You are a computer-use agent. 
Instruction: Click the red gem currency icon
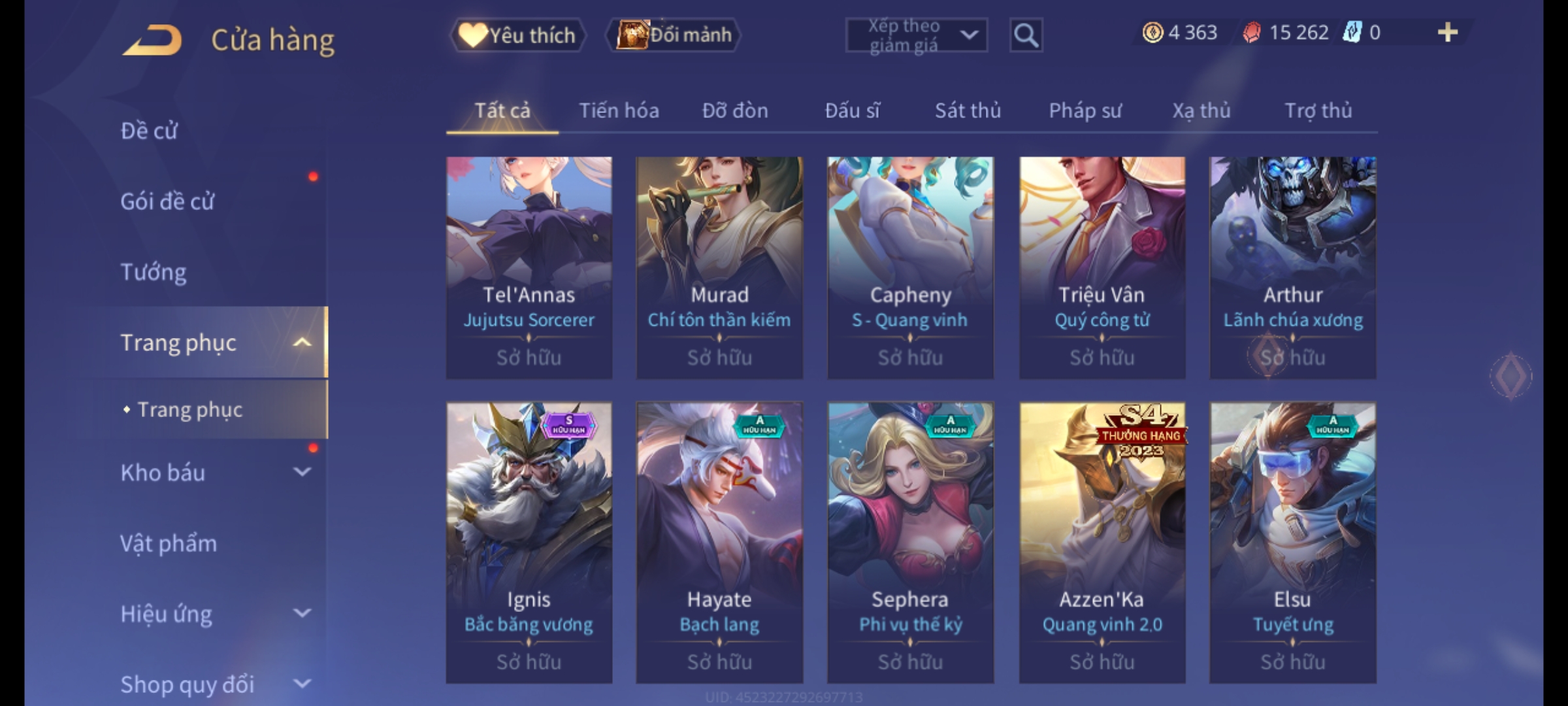pos(1252,33)
